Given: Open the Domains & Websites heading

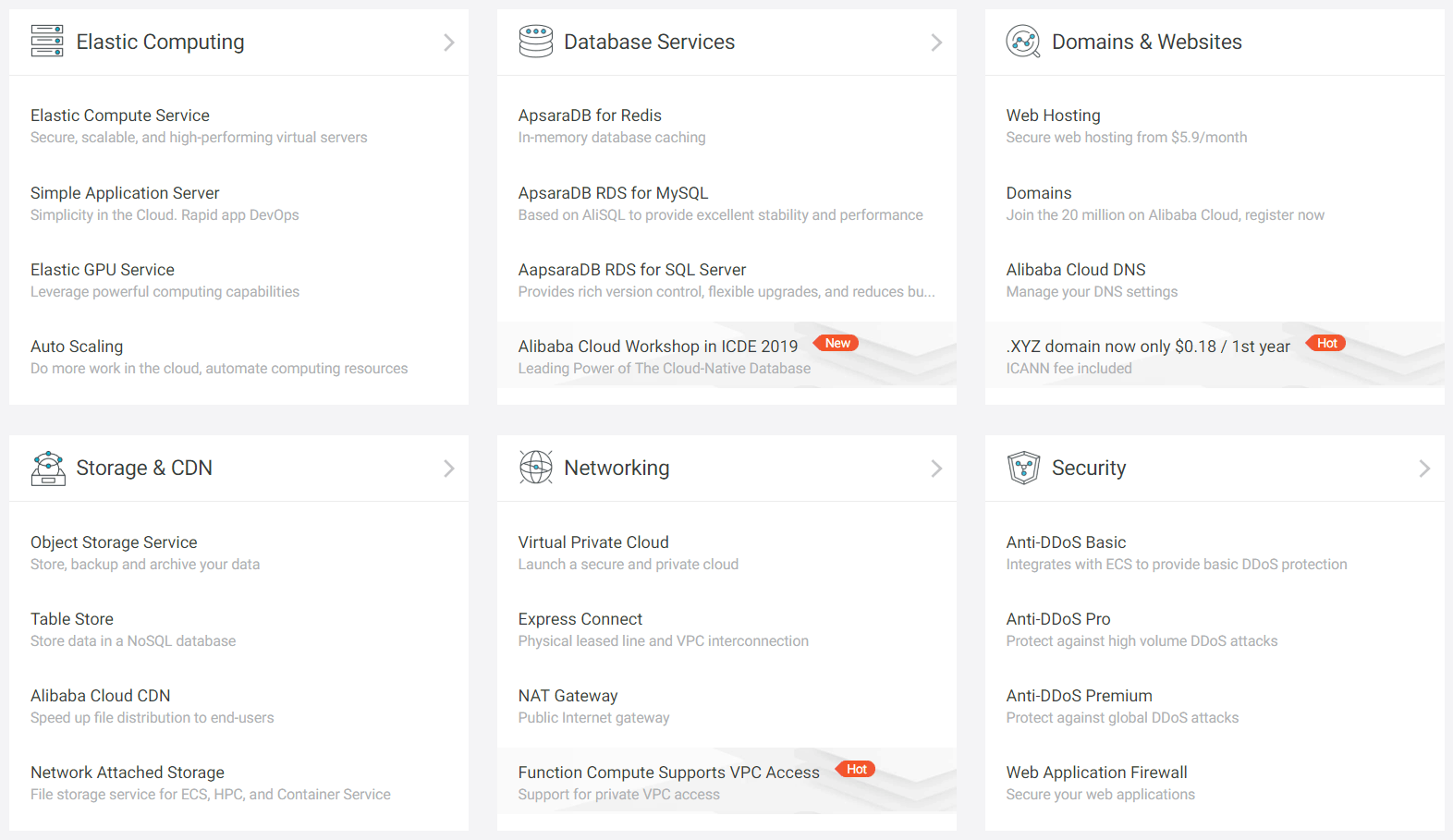Looking at the screenshot, I should click(1147, 42).
